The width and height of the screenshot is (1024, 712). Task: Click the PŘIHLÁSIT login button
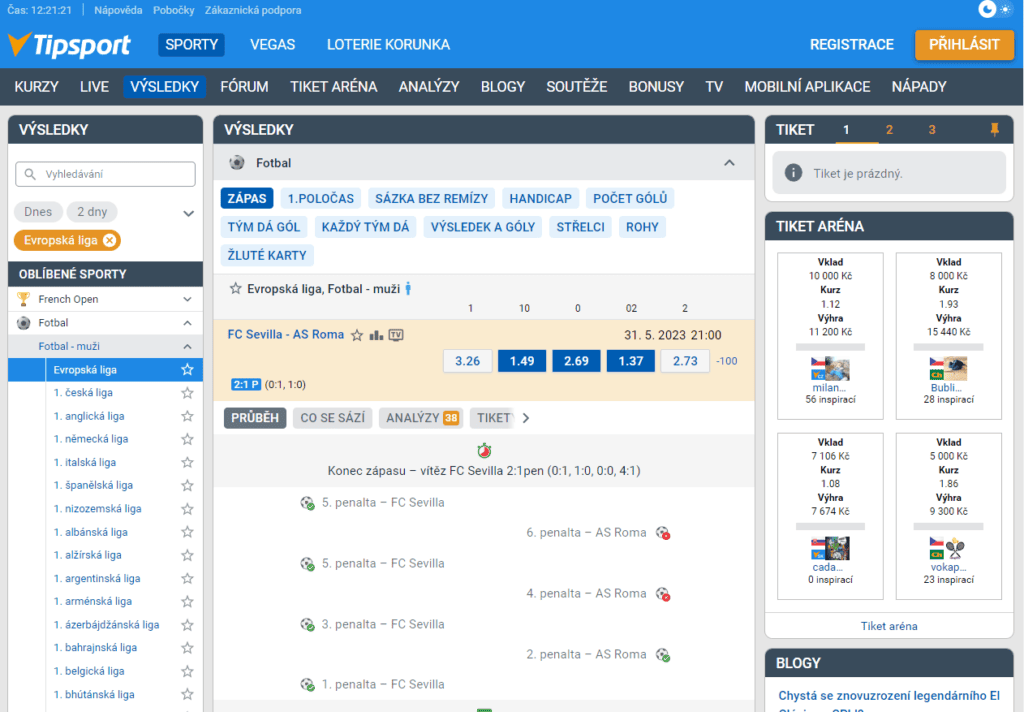(x=964, y=44)
